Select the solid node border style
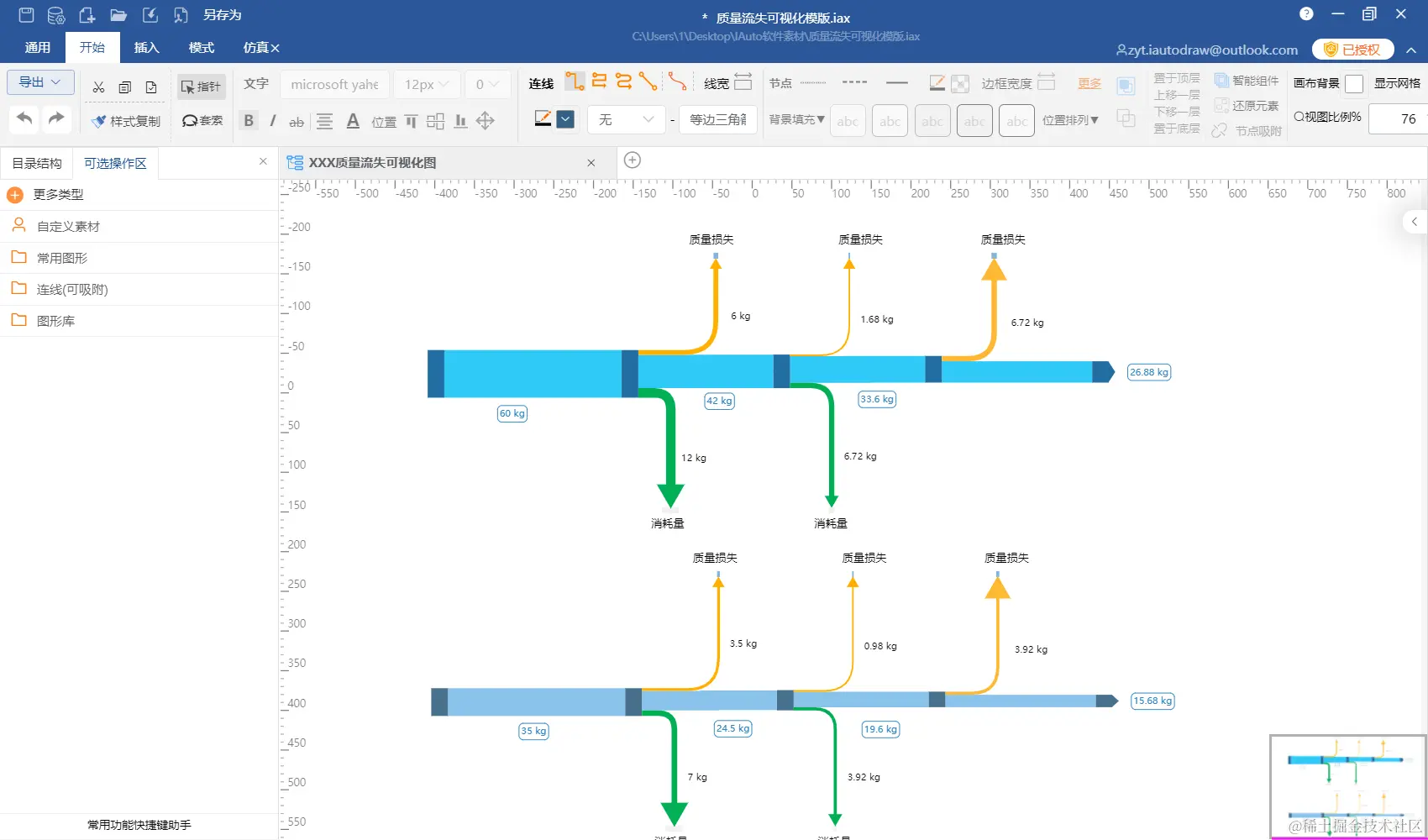Viewport: 1428px width, 840px height. [897, 82]
